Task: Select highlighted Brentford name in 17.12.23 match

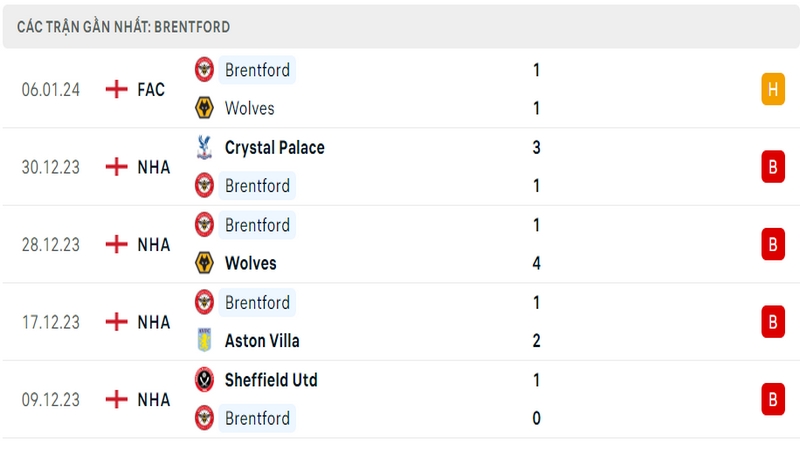Action: (257, 303)
